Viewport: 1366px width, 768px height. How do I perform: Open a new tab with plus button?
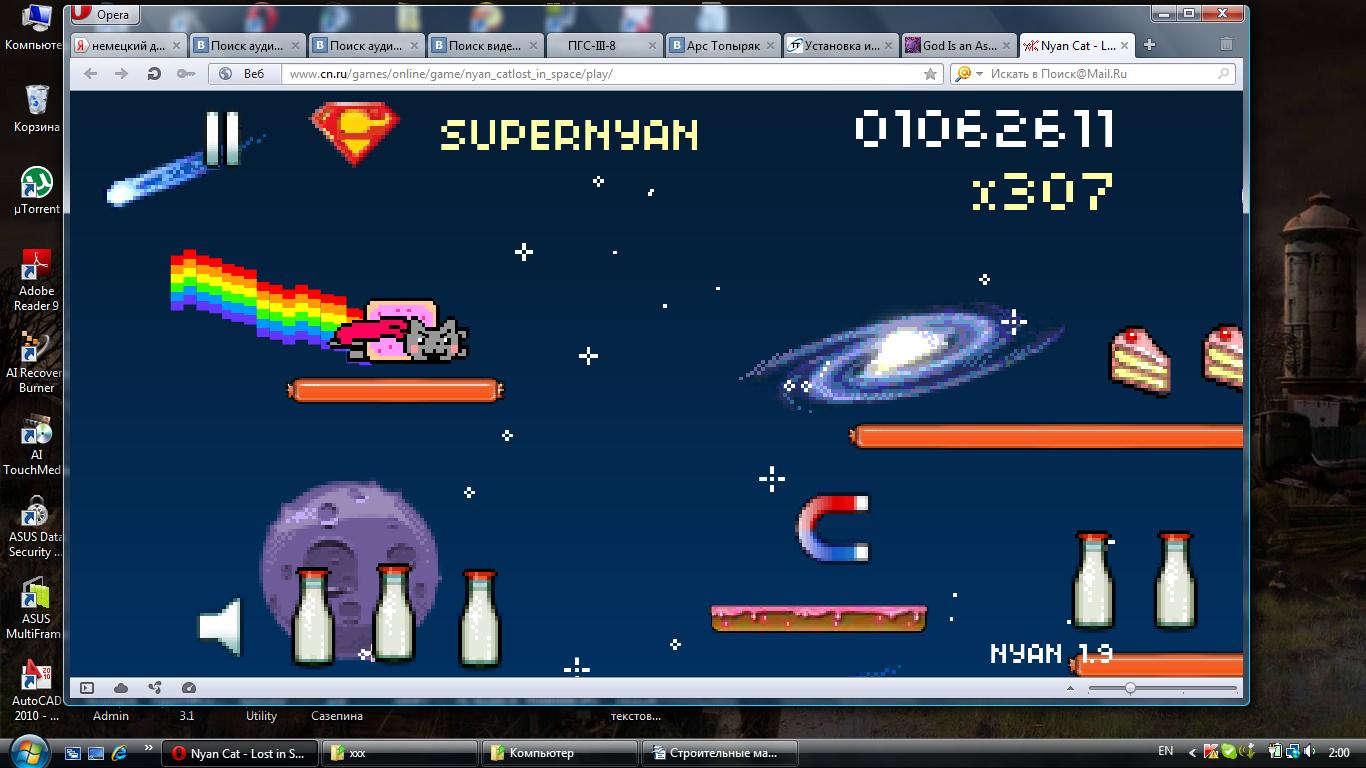[1149, 45]
